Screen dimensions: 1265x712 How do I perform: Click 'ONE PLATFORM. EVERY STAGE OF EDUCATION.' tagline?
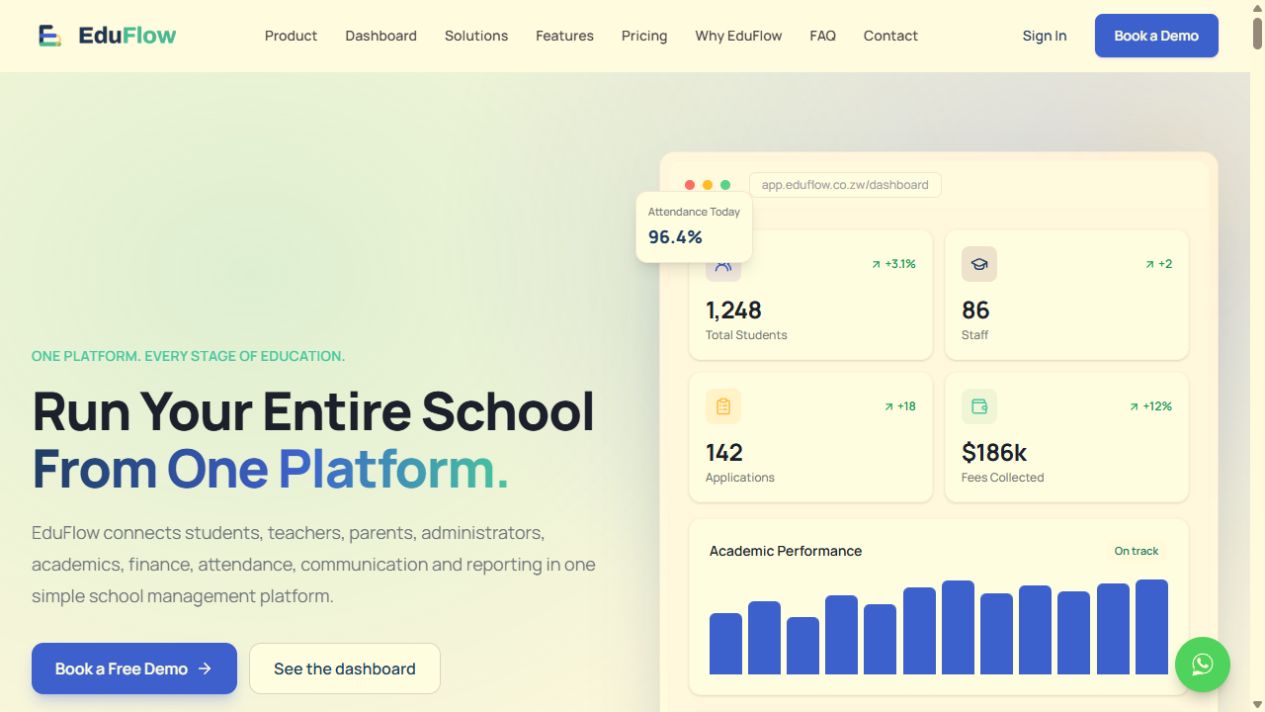pyautogui.click(x=188, y=356)
